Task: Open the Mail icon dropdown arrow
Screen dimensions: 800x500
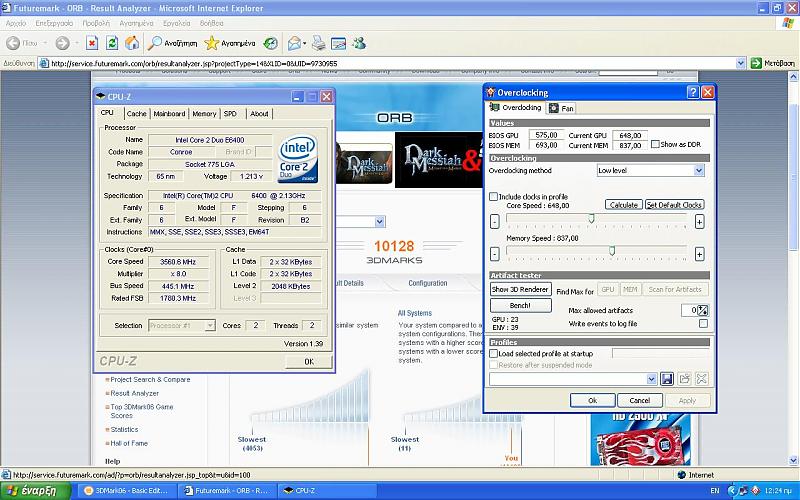Action: pos(305,43)
